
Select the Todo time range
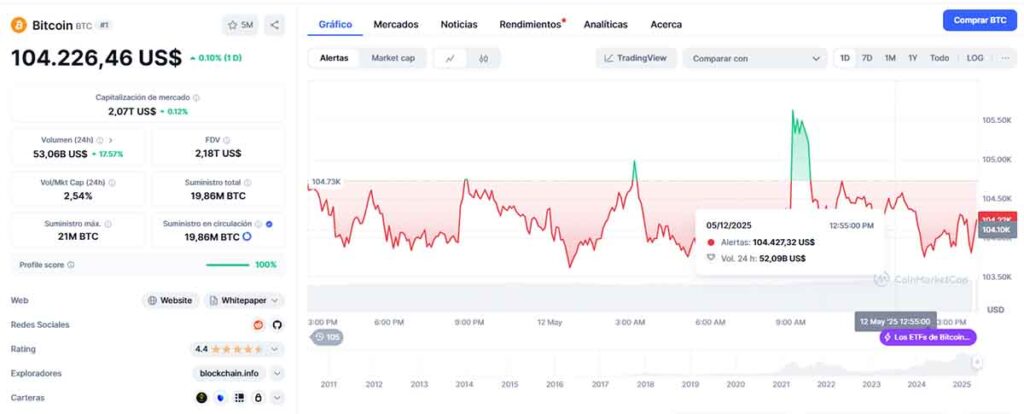coord(939,58)
